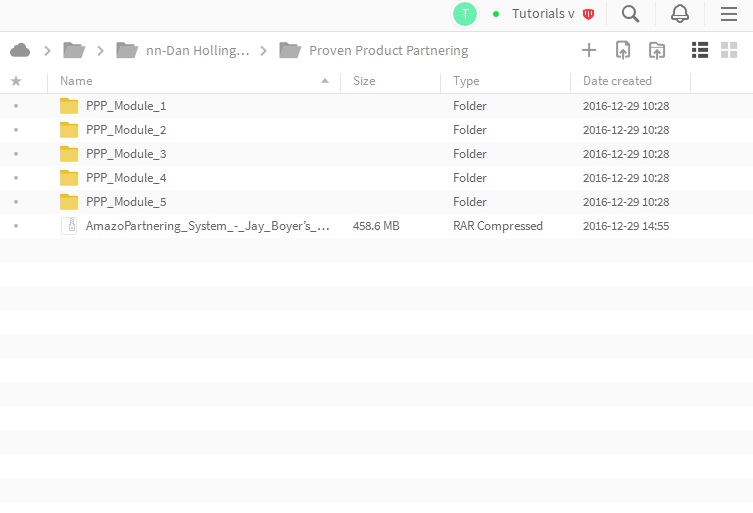This screenshot has width=753, height=513.
Task: Open the hamburger main menu
Action: coord(729,14)
